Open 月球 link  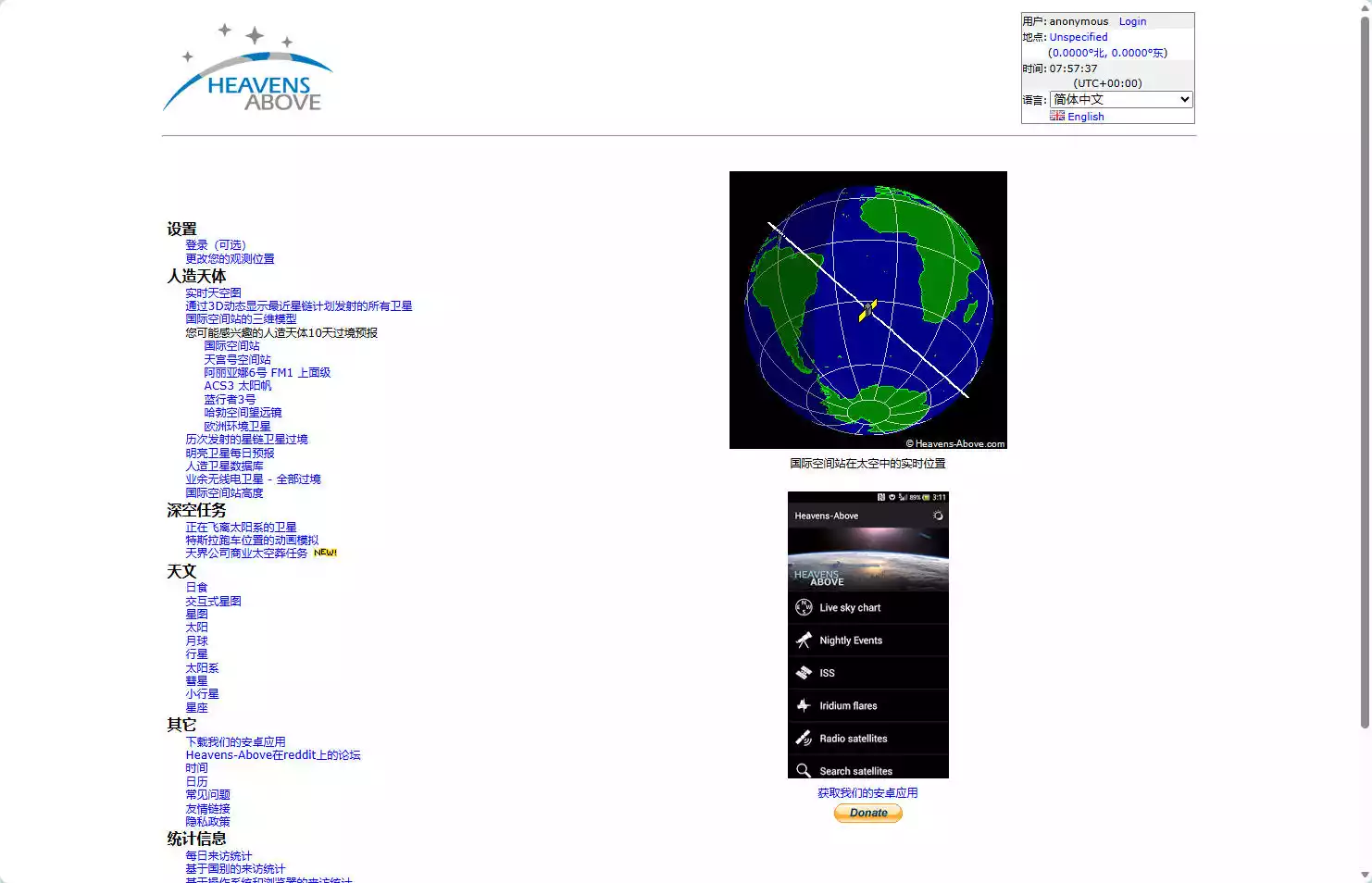[196, 641]
